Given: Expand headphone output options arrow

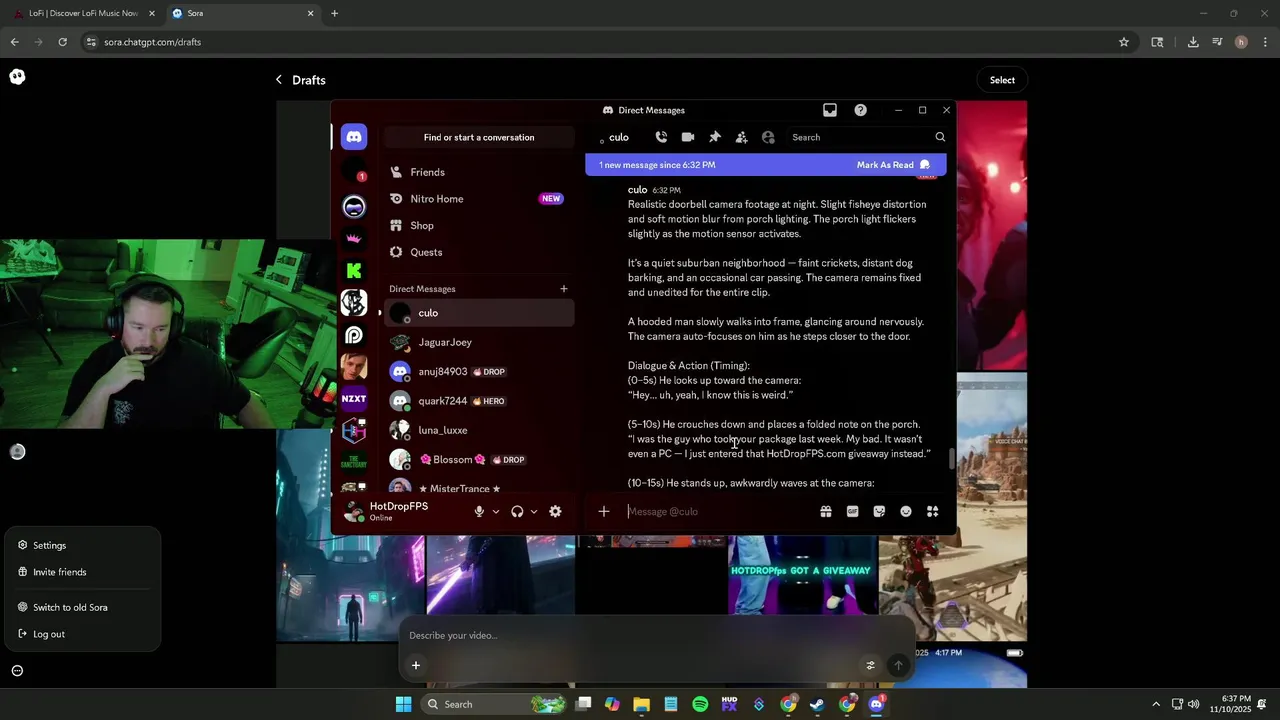Looking at the screenshot, I should [x=533, y=512].
